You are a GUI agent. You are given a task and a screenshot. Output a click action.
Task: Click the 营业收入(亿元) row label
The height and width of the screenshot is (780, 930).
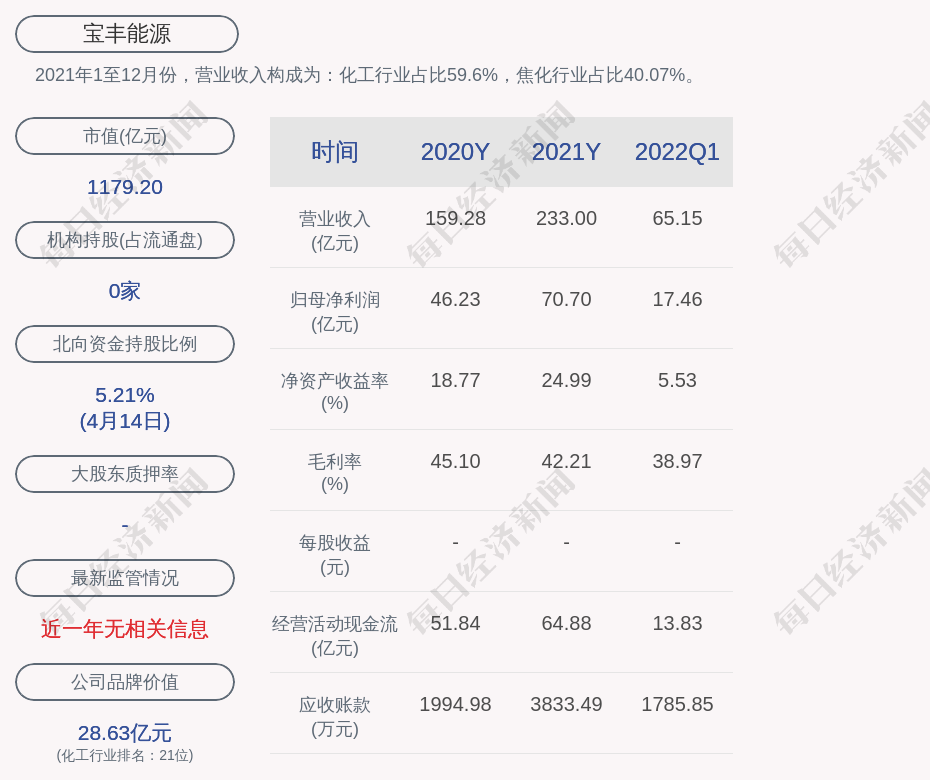(335, 231)
